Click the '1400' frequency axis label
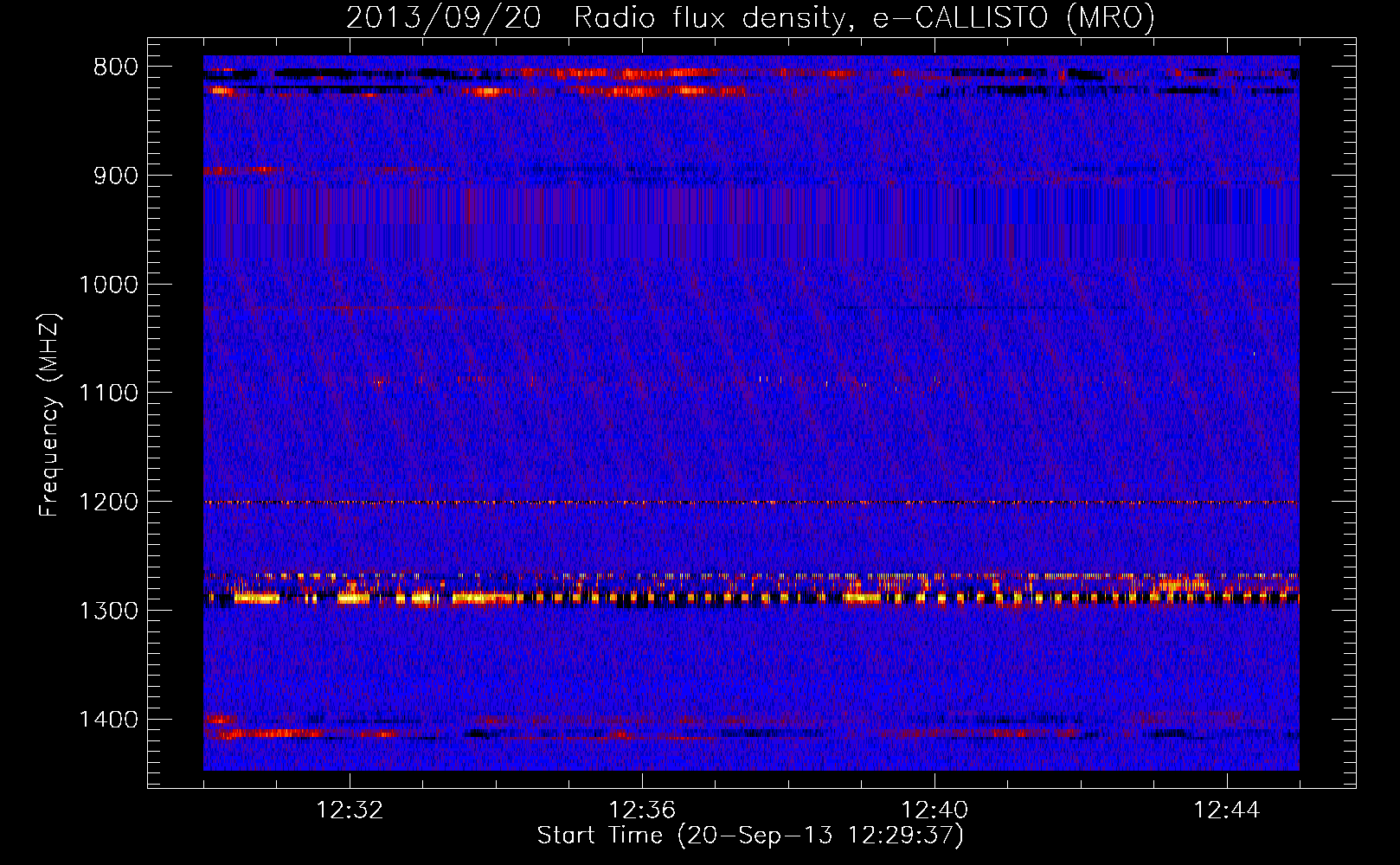Image resolution: width=1400 pixels, height=865 pixels. pos(108,719)
